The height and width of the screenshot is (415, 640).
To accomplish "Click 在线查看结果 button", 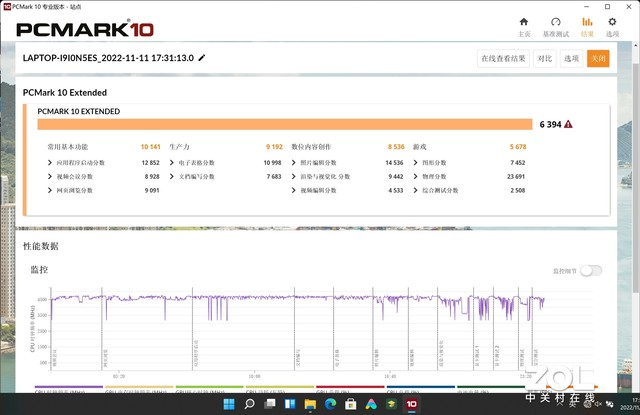I will coord(503,58).
